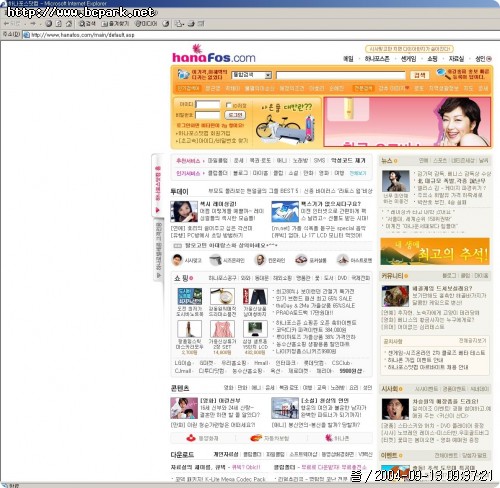This screenshot has height=488, width=500.
Task: Click the 블로그 link in popular services row
Action: 240,173
